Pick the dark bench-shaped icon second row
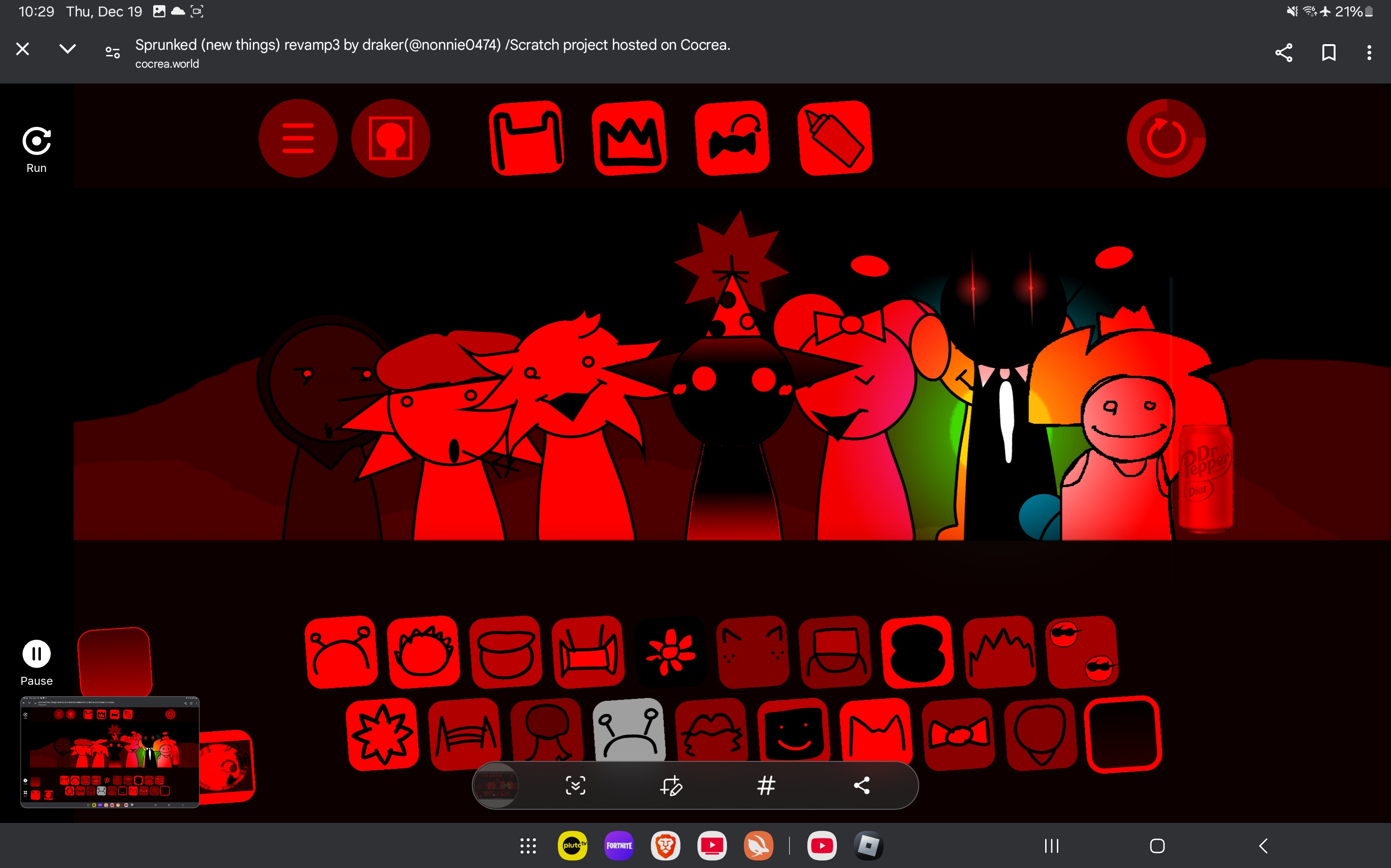The image size is (1391, 868). click(x=465, y=734)
